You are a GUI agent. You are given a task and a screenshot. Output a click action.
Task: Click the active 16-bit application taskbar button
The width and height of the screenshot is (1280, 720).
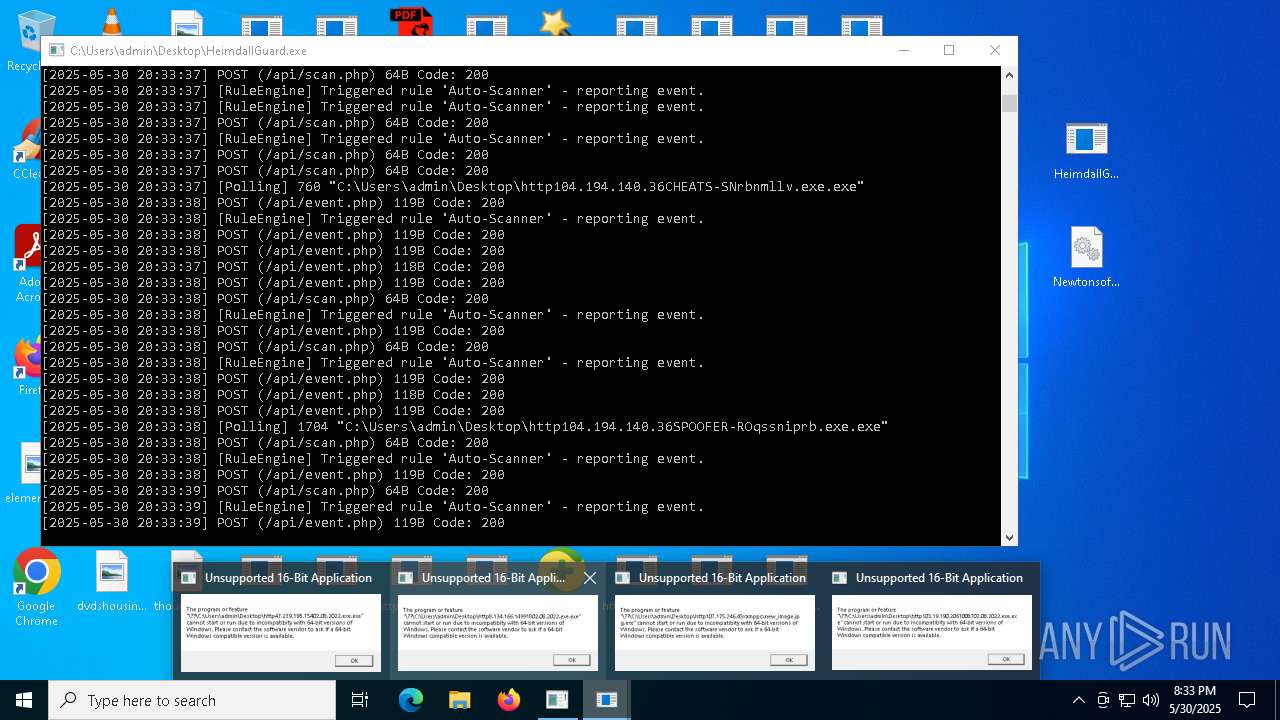[x=606, y=700]
